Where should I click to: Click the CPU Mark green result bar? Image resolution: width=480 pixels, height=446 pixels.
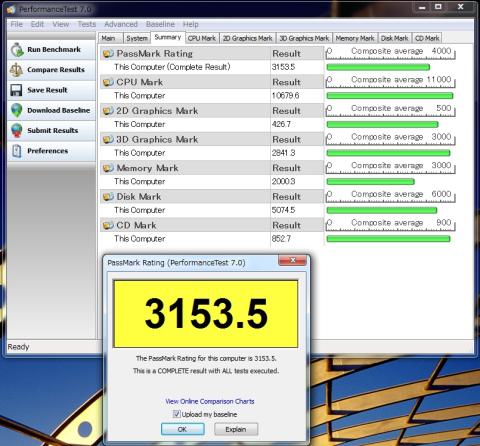click(390, 96)
